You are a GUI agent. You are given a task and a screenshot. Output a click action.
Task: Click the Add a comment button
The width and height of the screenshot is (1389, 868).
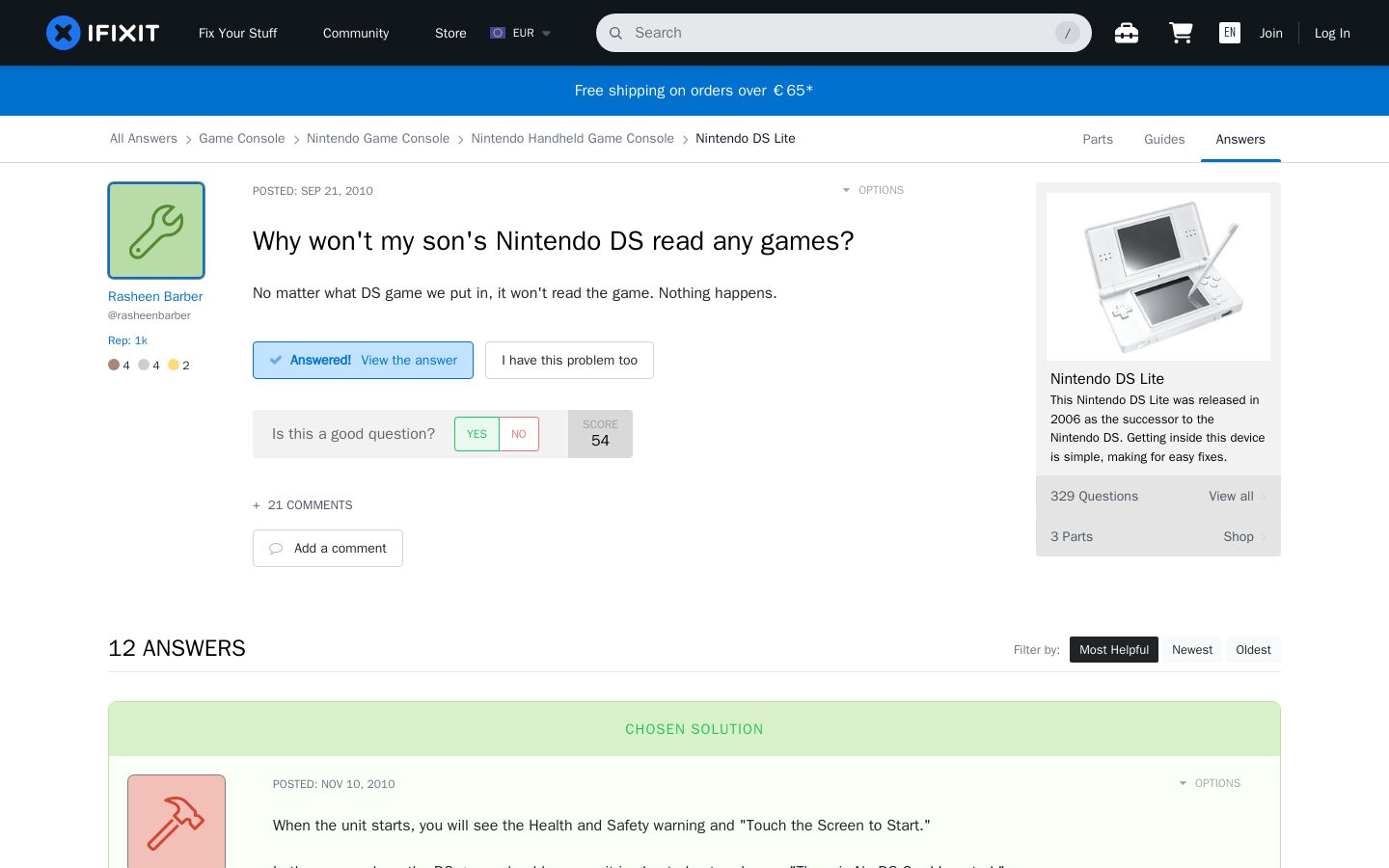pyautogui.click(x=328, y=549)
